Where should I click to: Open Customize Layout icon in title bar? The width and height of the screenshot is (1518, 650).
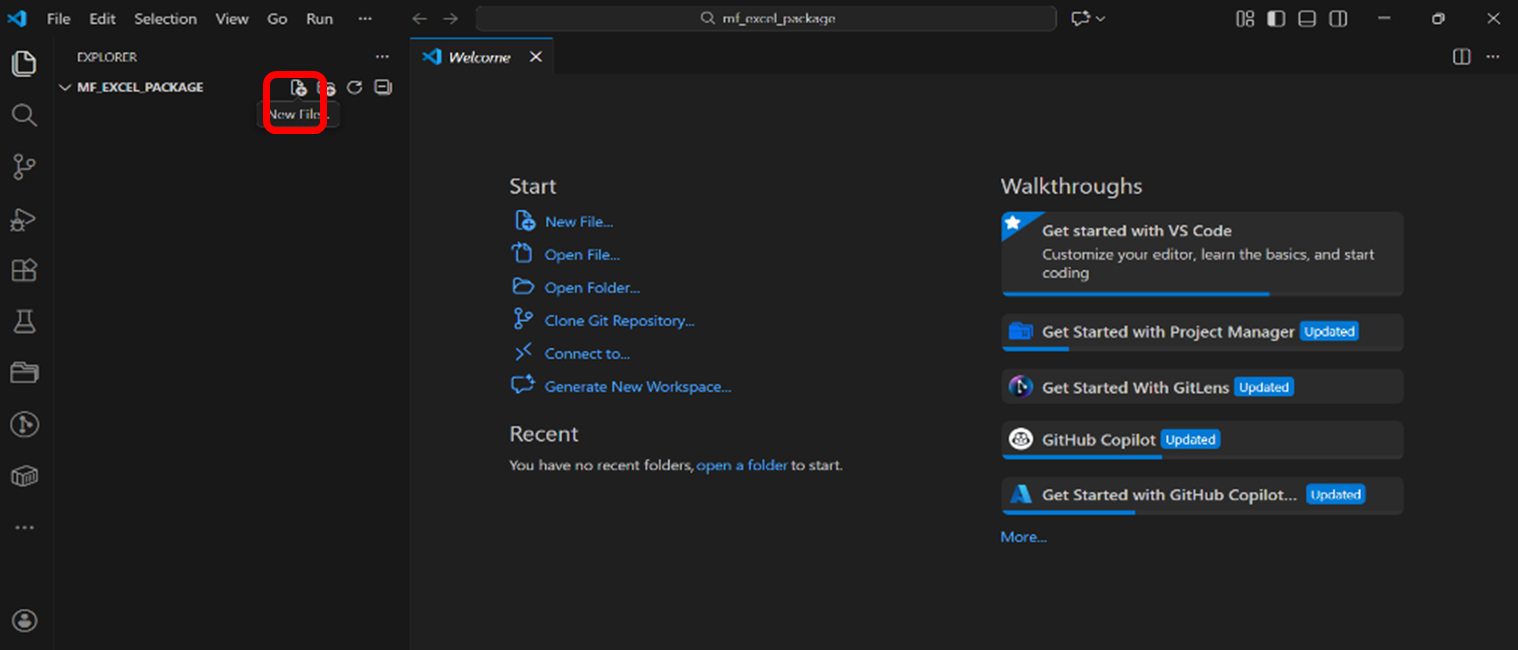1245,19
